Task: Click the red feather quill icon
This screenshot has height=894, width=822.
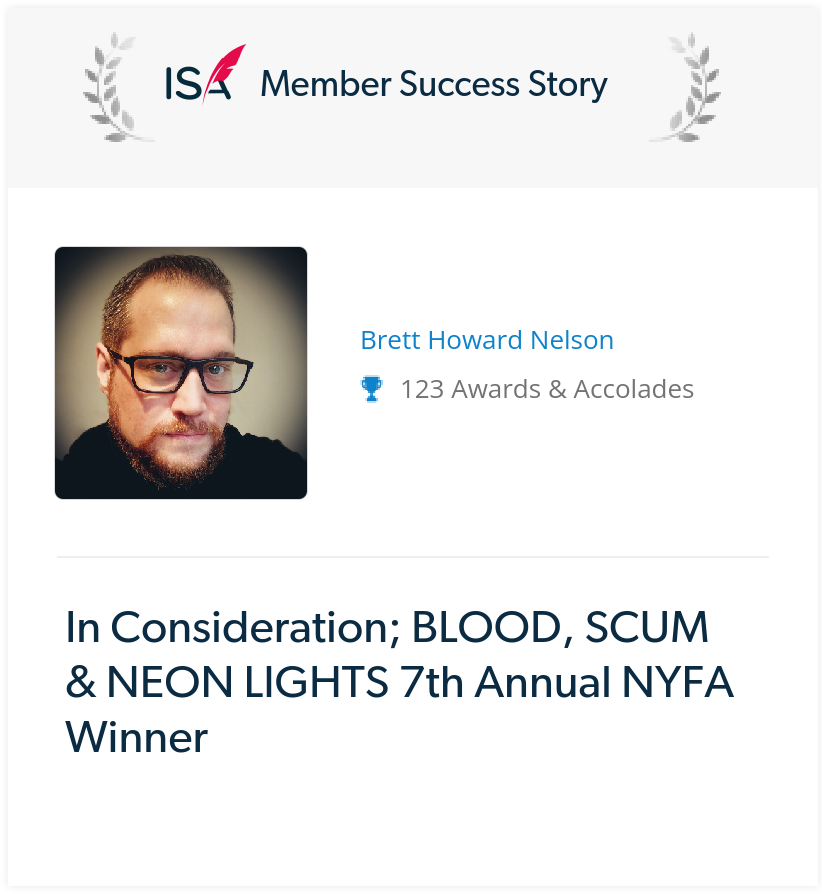Action: (x=225, y=72)
